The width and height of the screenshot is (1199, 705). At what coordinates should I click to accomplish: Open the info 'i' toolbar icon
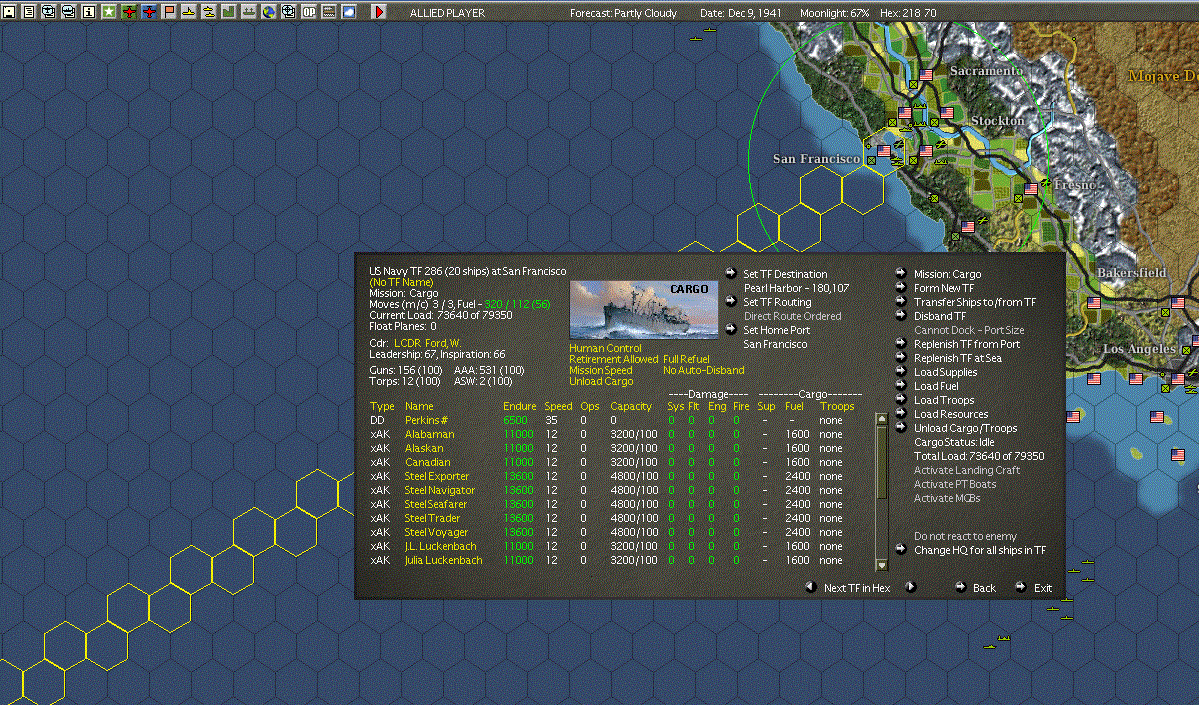pos(89,12)
